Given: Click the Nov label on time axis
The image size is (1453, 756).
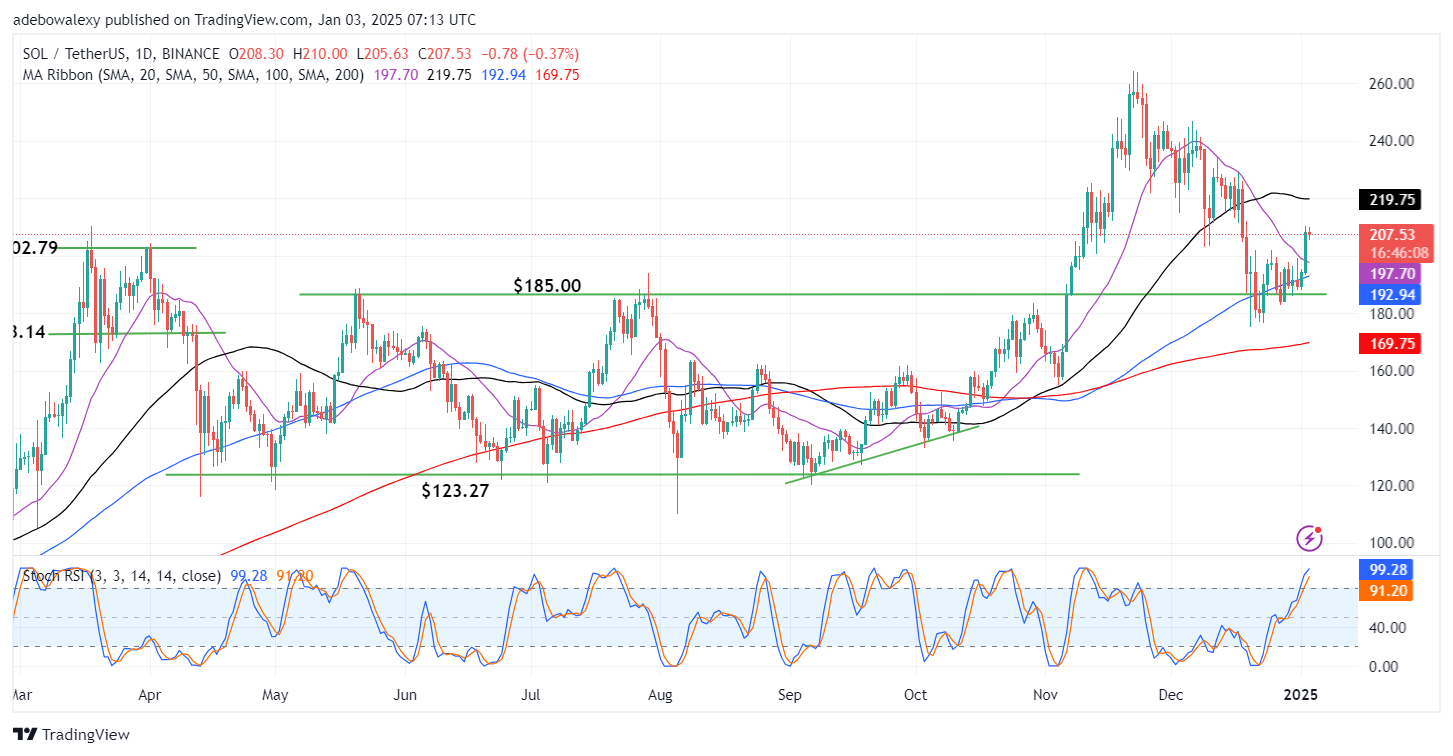Looking at the screenshot, I should (x=1045, y=693).
